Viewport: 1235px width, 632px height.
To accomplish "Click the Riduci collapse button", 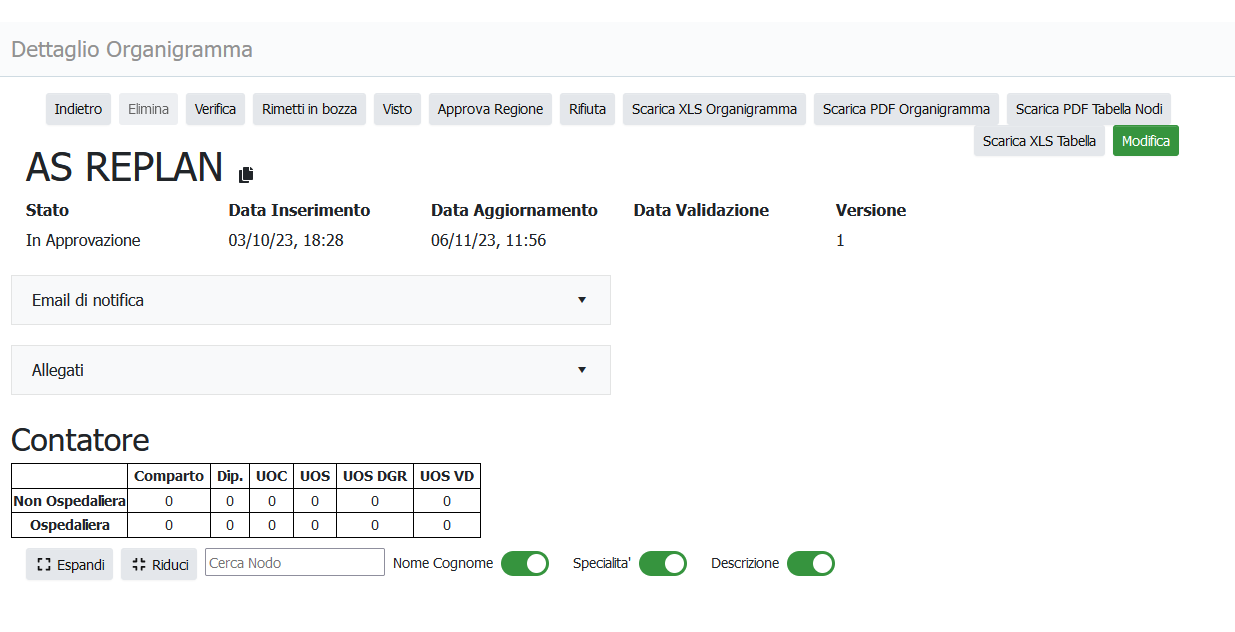I will 159,564.
